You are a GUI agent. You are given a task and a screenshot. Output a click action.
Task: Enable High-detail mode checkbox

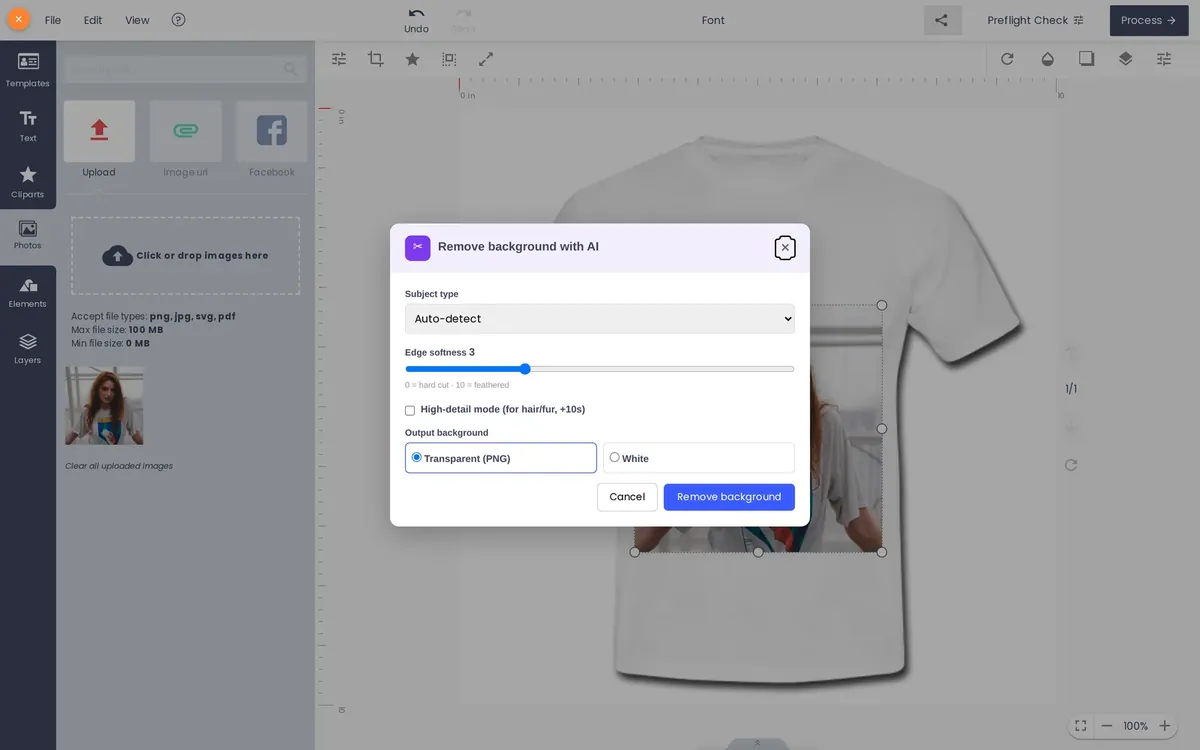410,410
